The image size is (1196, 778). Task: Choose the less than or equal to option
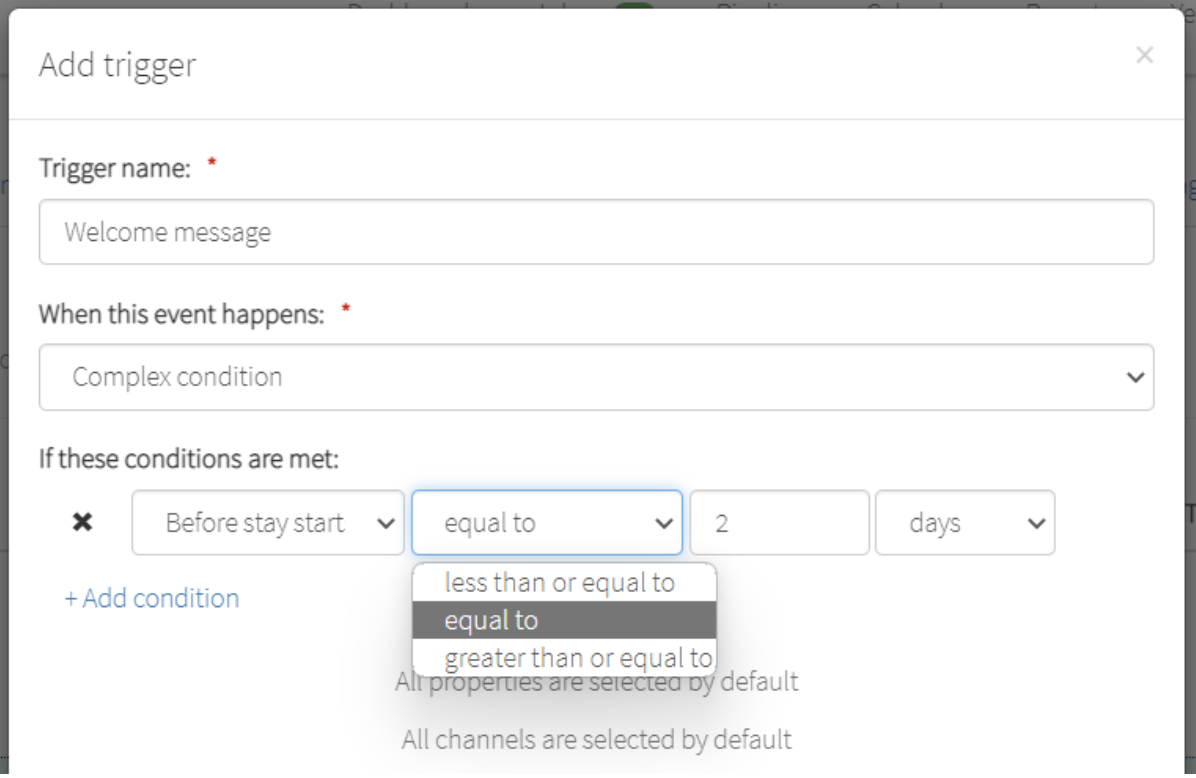(x=560, y=582)
